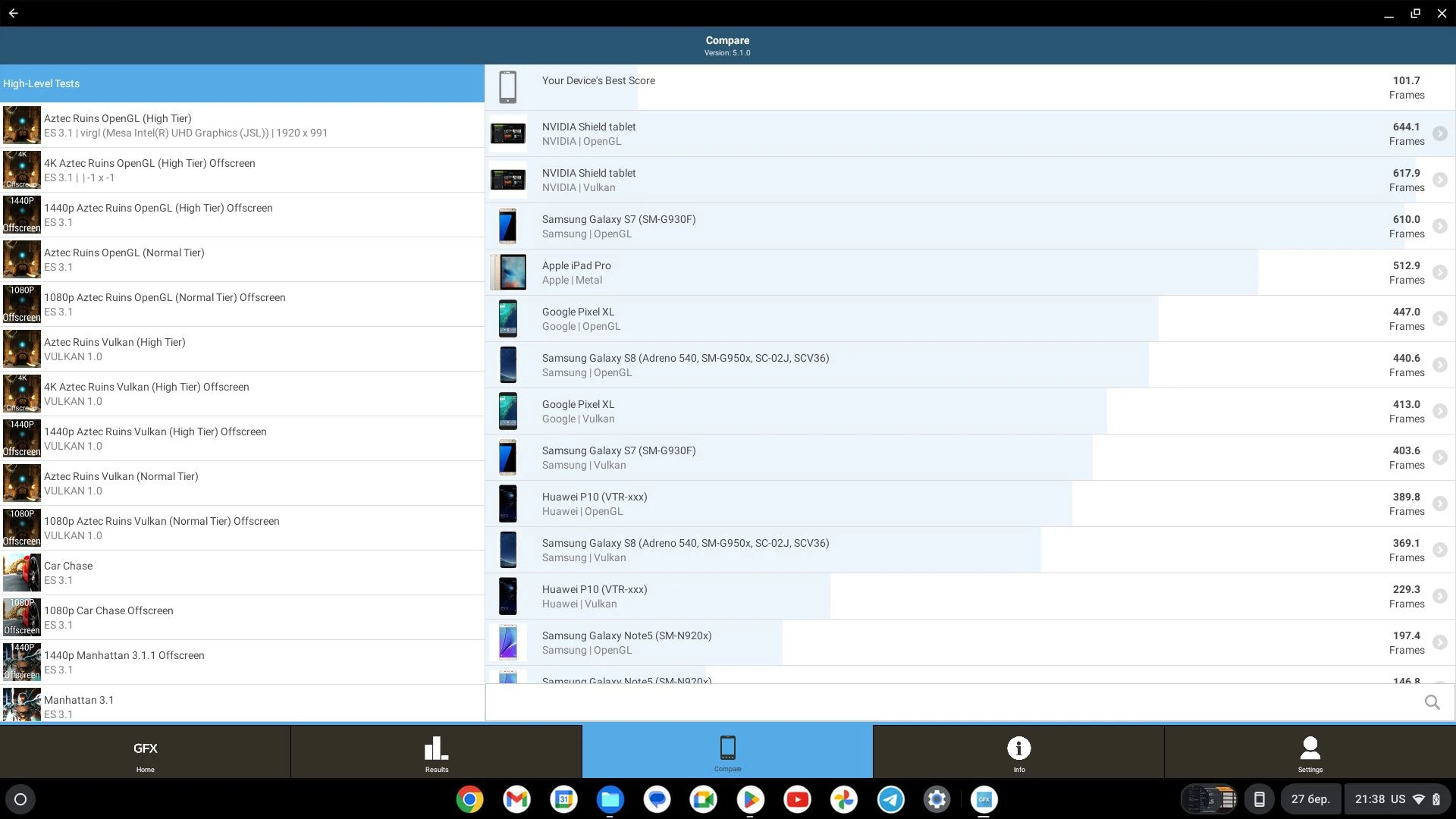Click the Manhattan 3.1 test thumbnail

pyautogui.click(x=22, y=704)
